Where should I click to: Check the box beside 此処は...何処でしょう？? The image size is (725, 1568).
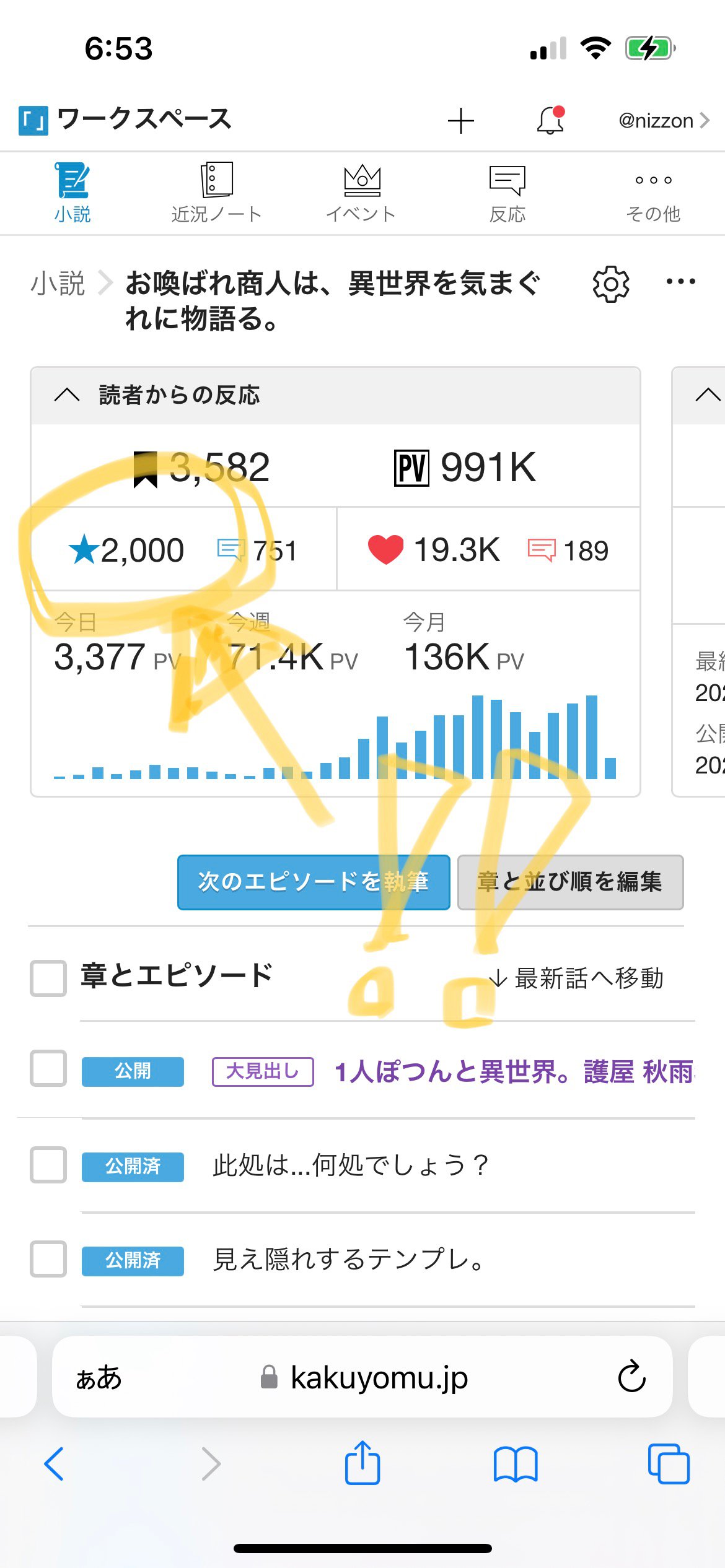48,1164
